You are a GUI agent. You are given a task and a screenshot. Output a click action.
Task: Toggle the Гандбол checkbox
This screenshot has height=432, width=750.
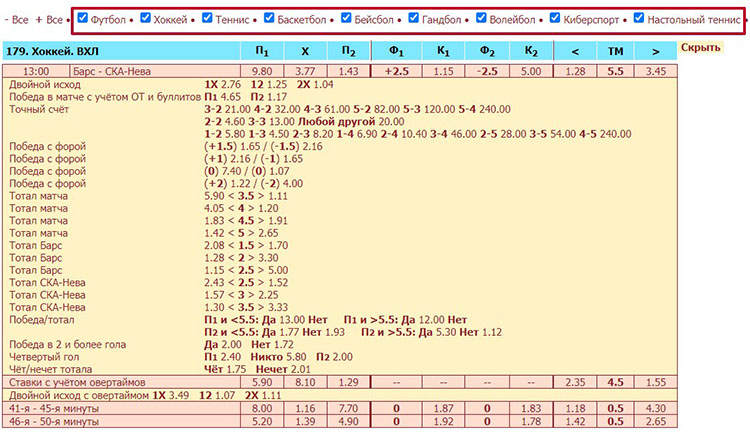click(x=414, y=18)
